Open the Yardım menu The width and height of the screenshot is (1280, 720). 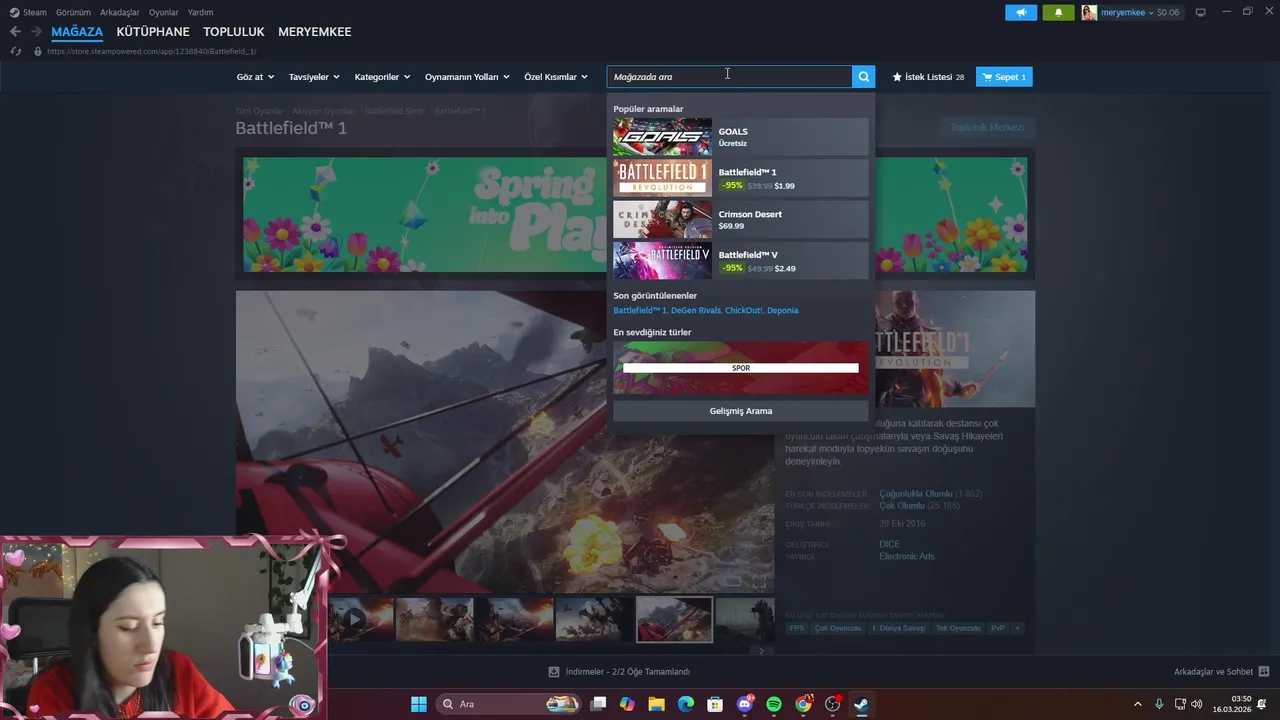(200, 12)
